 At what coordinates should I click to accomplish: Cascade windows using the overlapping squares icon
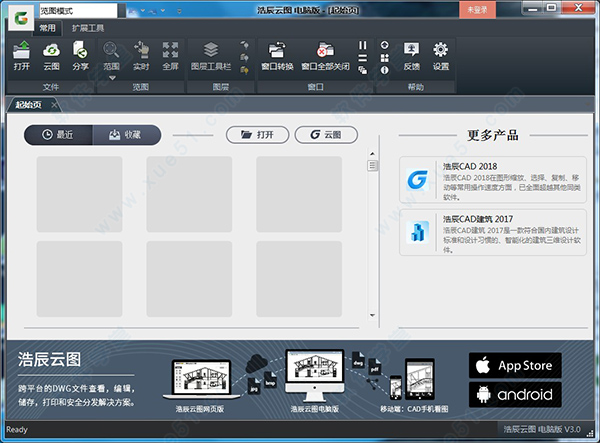tap(362, 70)
